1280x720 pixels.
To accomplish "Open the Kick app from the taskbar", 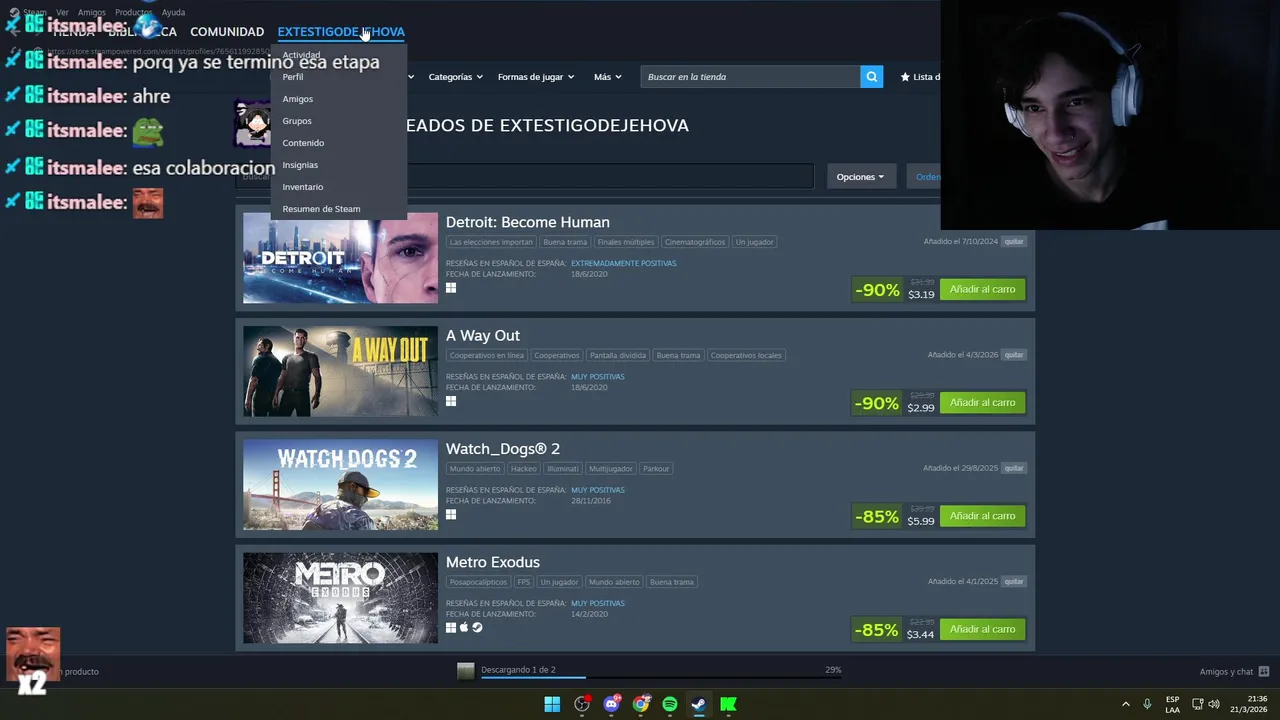I will (728, 704).
